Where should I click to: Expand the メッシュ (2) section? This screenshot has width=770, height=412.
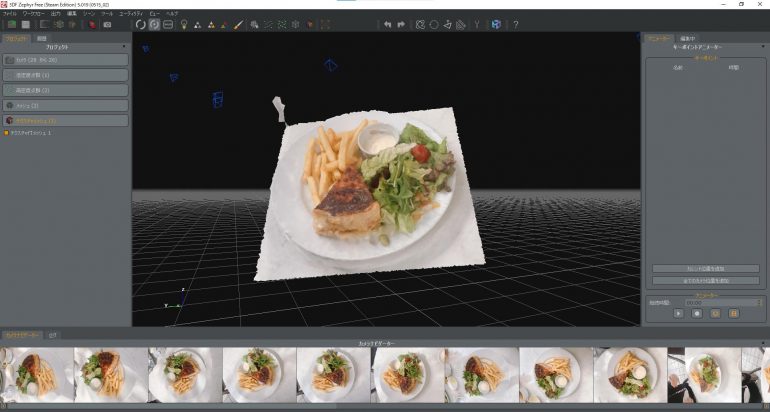click(x=65, y=106)
